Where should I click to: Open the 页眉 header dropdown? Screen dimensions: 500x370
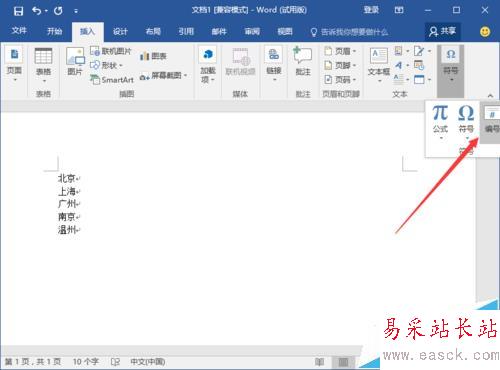[x=340, y=51]
